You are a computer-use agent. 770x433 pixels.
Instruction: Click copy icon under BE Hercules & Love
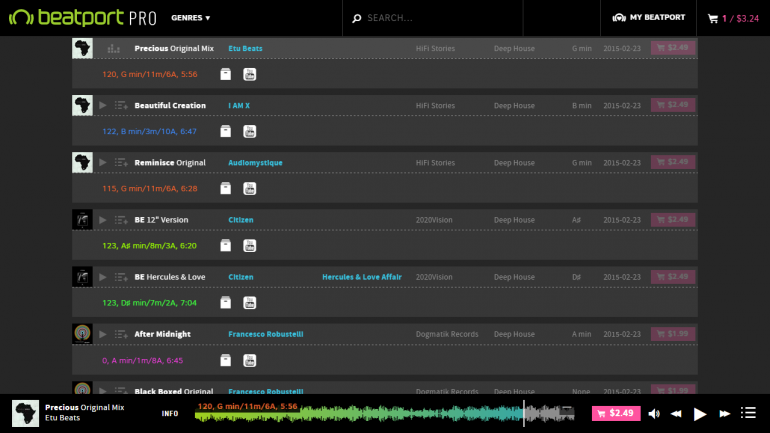225,302
